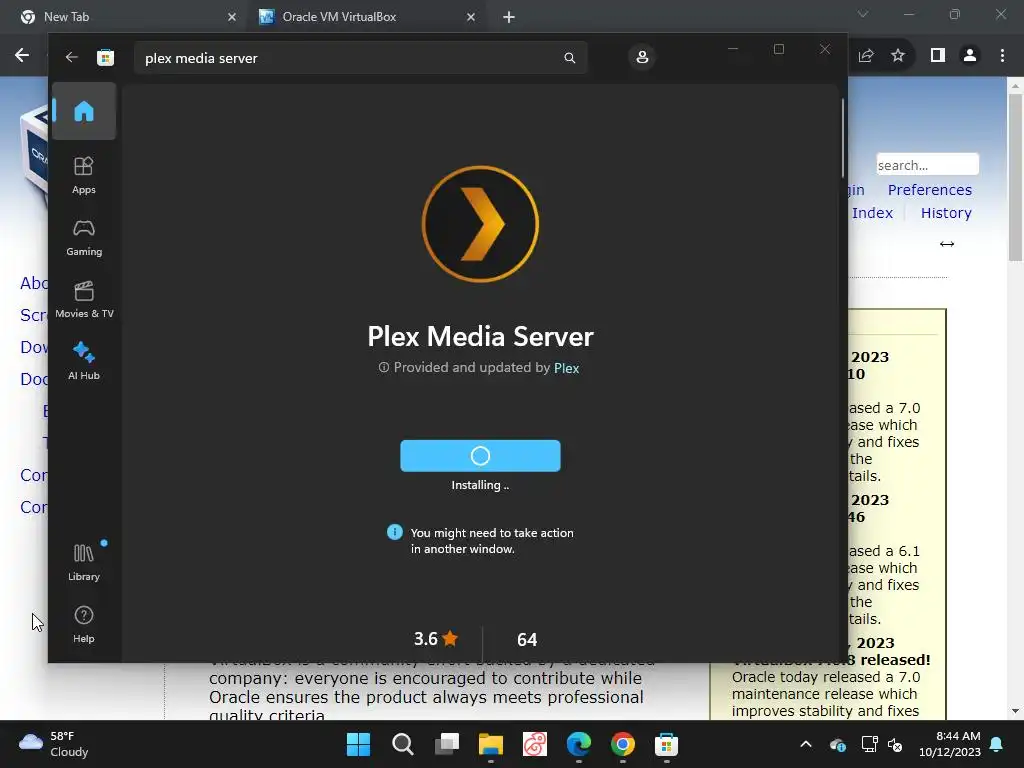
Task: Open Task View on taskbar
Action: click(447, 744)
